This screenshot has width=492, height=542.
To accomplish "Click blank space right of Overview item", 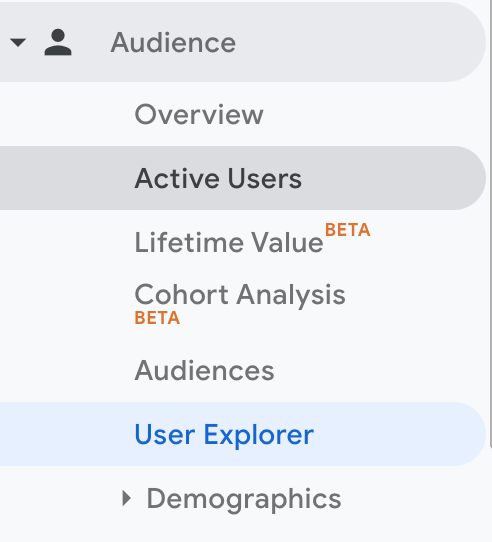I will point(373,114).
